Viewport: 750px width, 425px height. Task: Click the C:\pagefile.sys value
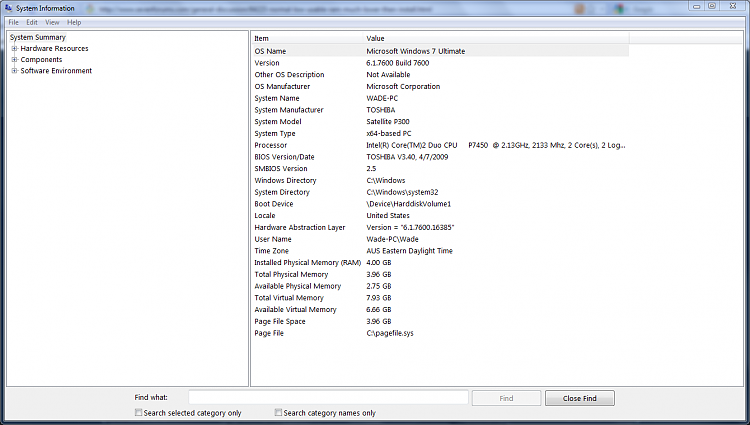[390, 333]
